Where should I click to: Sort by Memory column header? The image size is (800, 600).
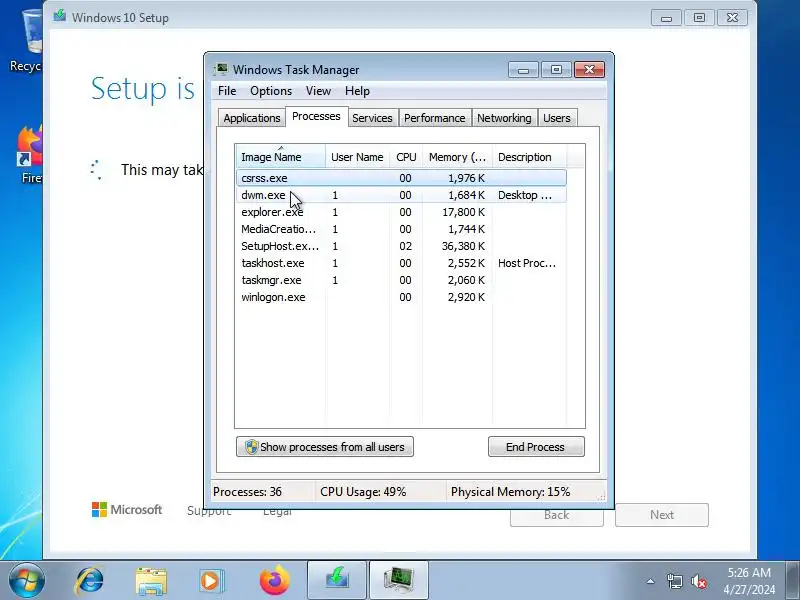point(457,157)
